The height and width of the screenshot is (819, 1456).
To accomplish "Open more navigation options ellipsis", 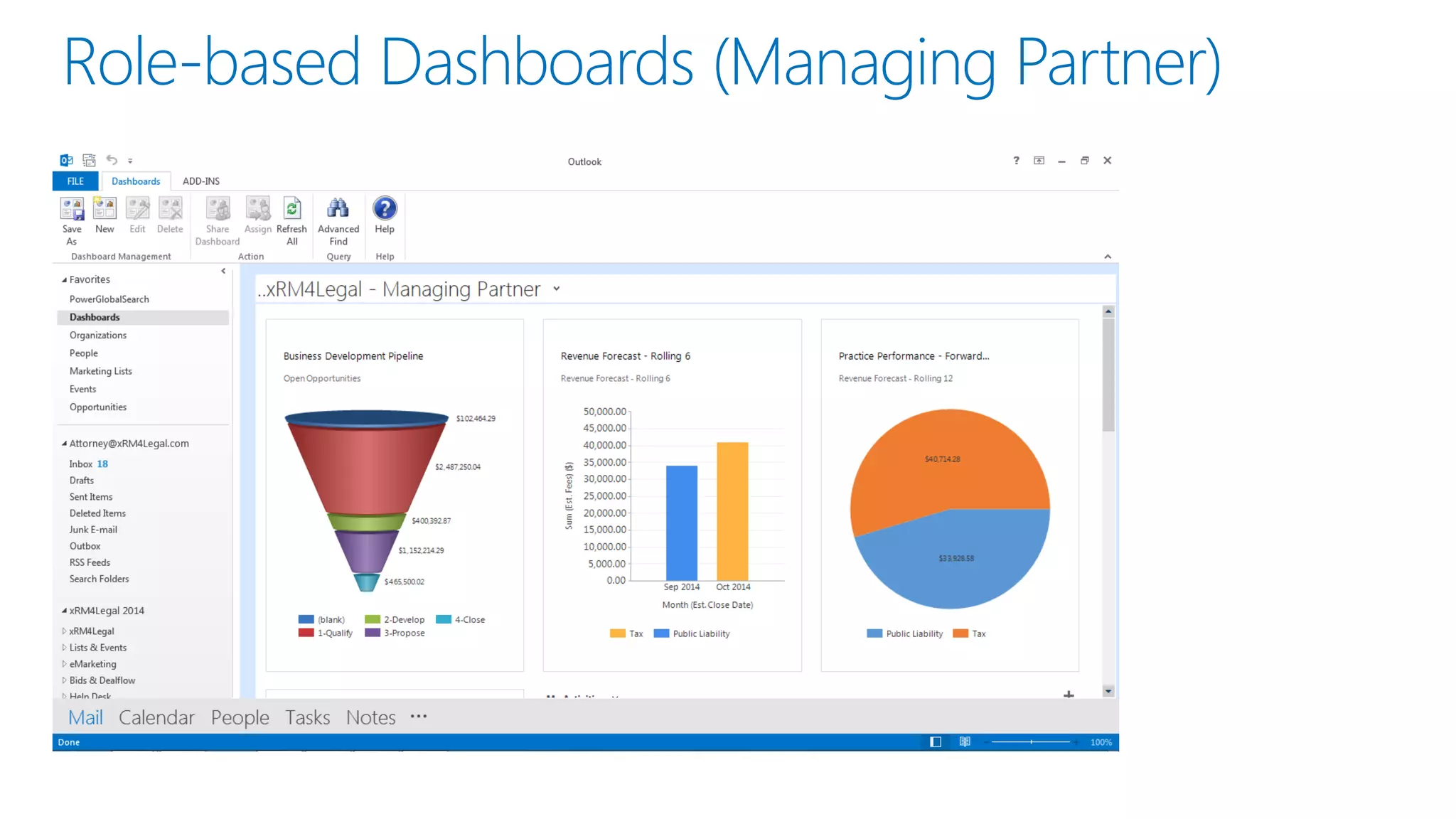I will pos(419,717).
